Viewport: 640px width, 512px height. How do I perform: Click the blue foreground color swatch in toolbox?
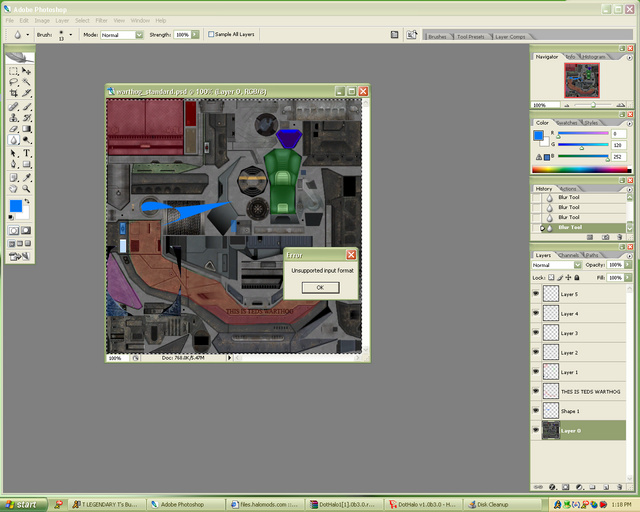coord(16,206)
